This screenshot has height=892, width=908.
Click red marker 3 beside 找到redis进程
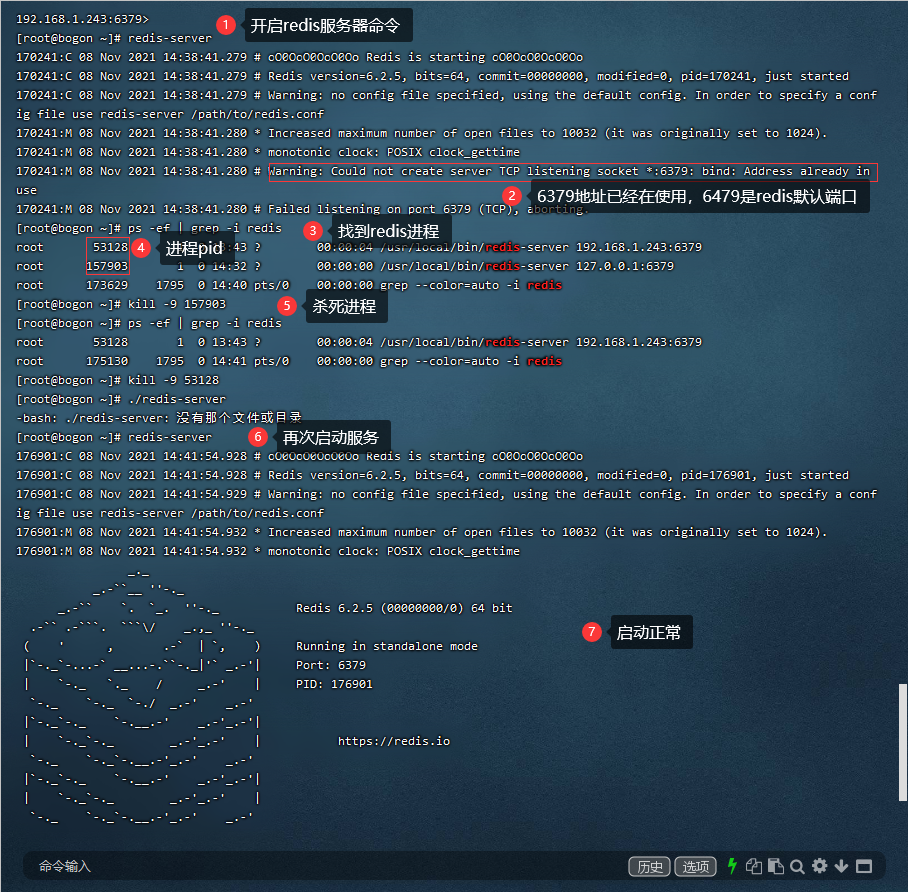(x=313, y=230)
